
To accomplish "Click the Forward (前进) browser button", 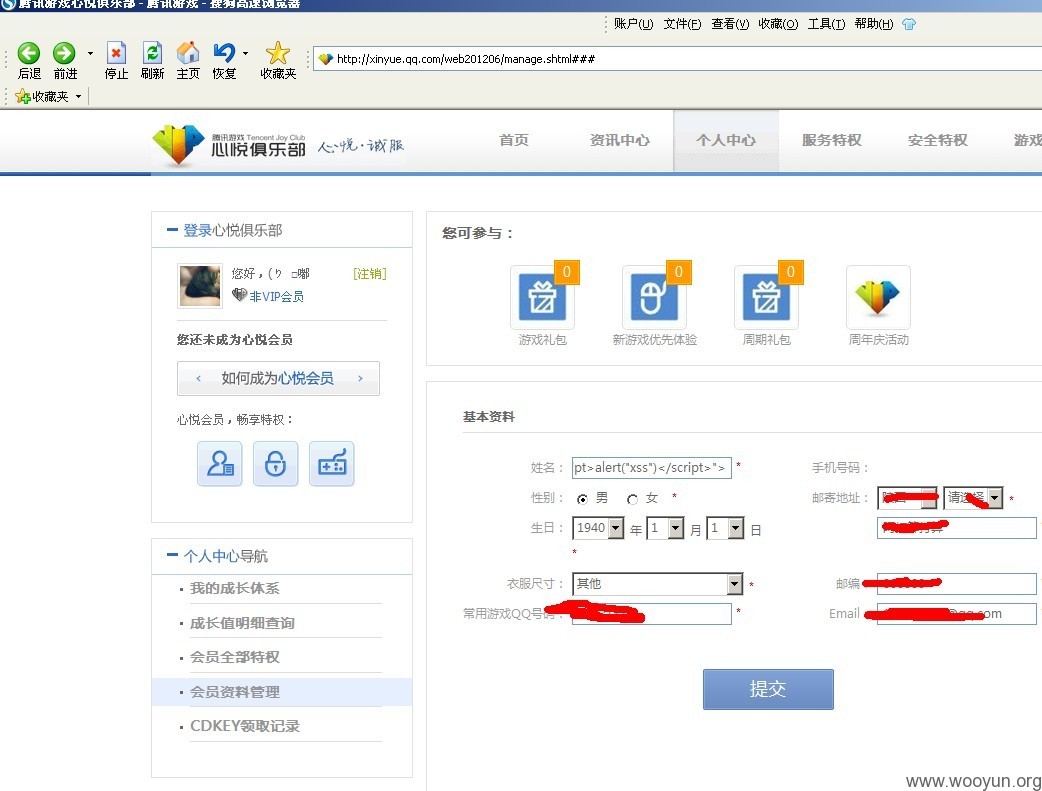I will [x=64, y=60].
